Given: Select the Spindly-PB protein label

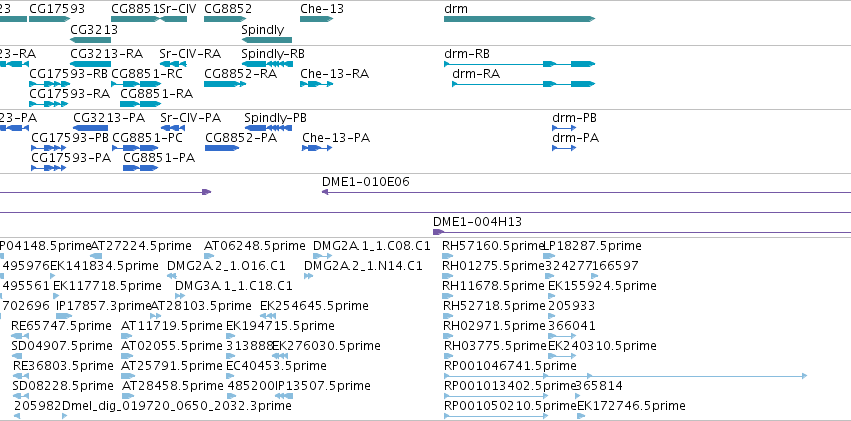Looking at the screenshot, I should [x=275, y=118].
